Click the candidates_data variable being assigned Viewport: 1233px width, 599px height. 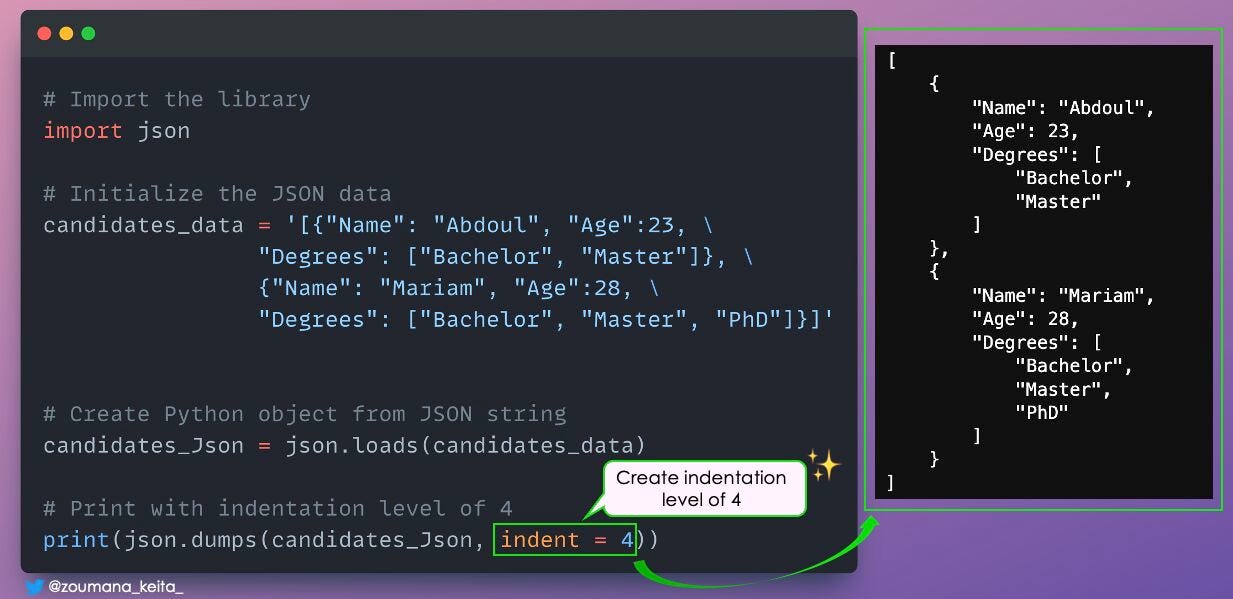pyautogui.click(x=143, y=225)
